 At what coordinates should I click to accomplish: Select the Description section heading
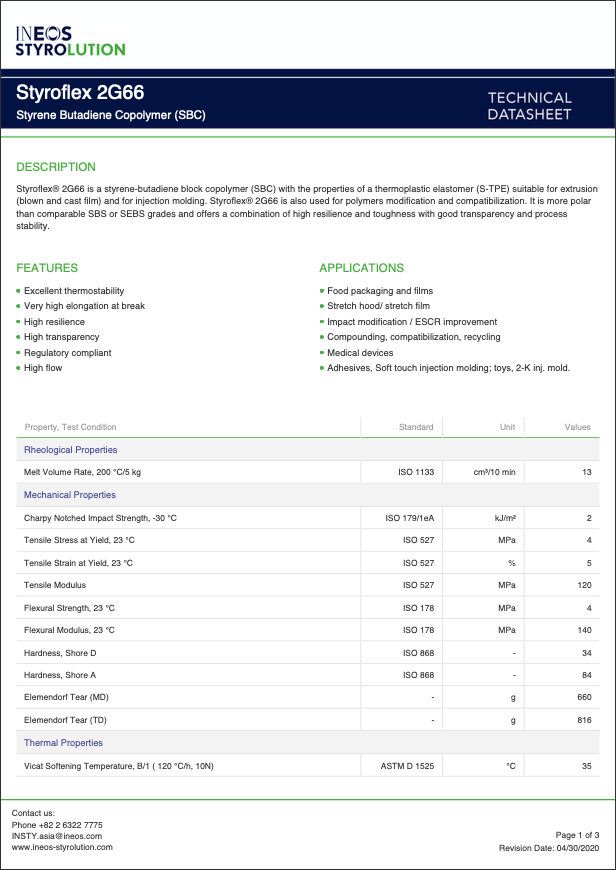56,167
